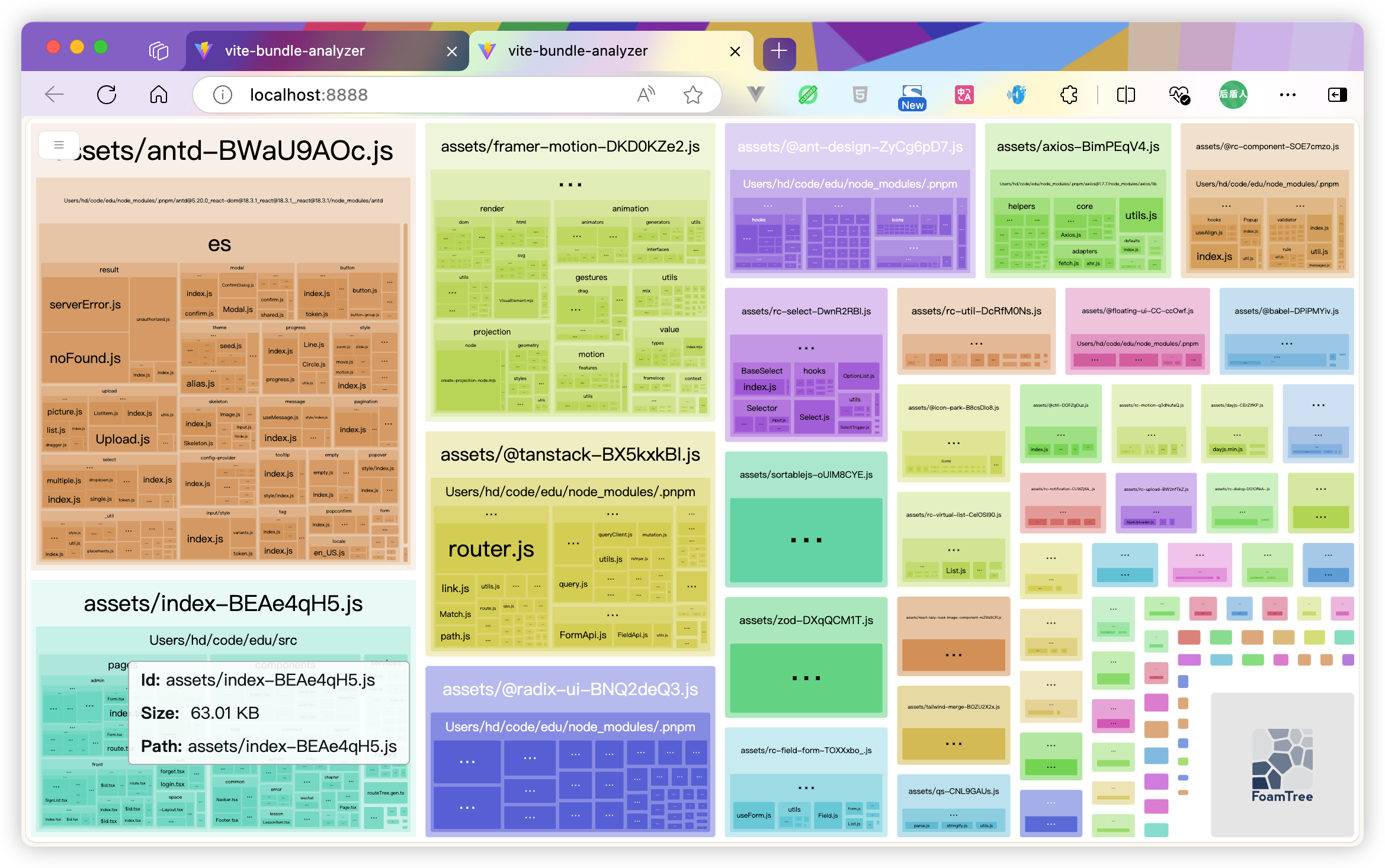Open the hamburger sidebar menu button
The image size is (1385, 868).
coord(59,145)
